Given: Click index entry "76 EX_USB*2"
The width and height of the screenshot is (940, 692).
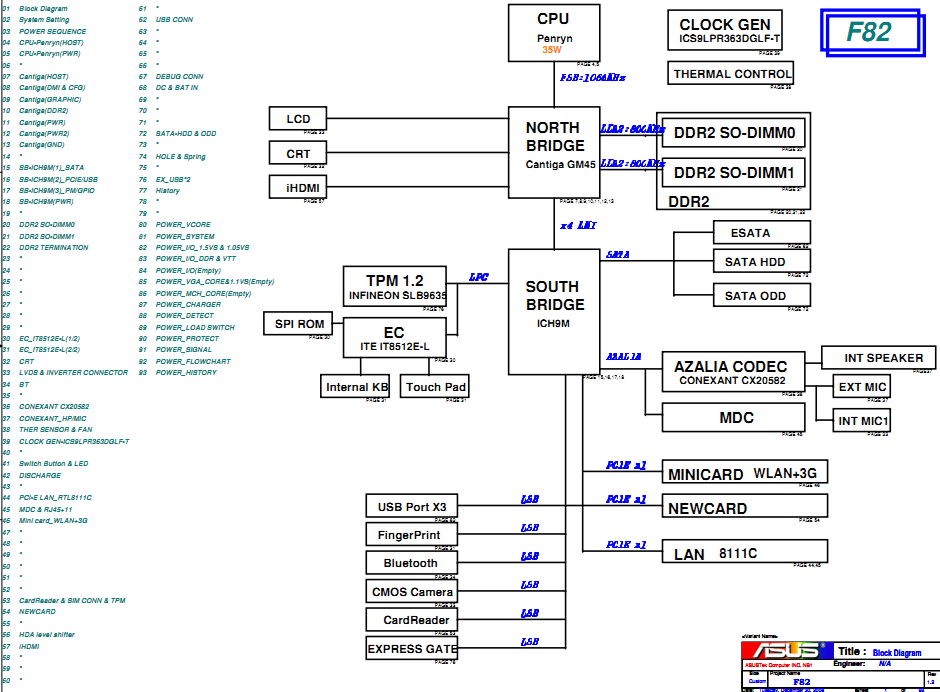Looking at the screenshot, I should point(165,179).
